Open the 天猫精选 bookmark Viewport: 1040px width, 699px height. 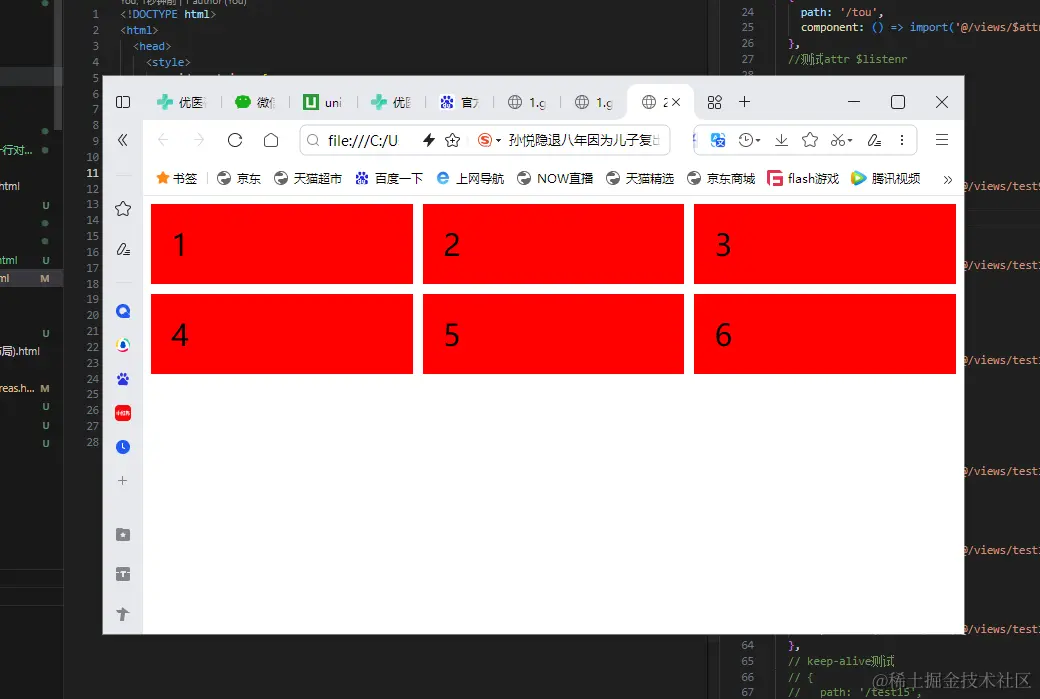[640, 178]
